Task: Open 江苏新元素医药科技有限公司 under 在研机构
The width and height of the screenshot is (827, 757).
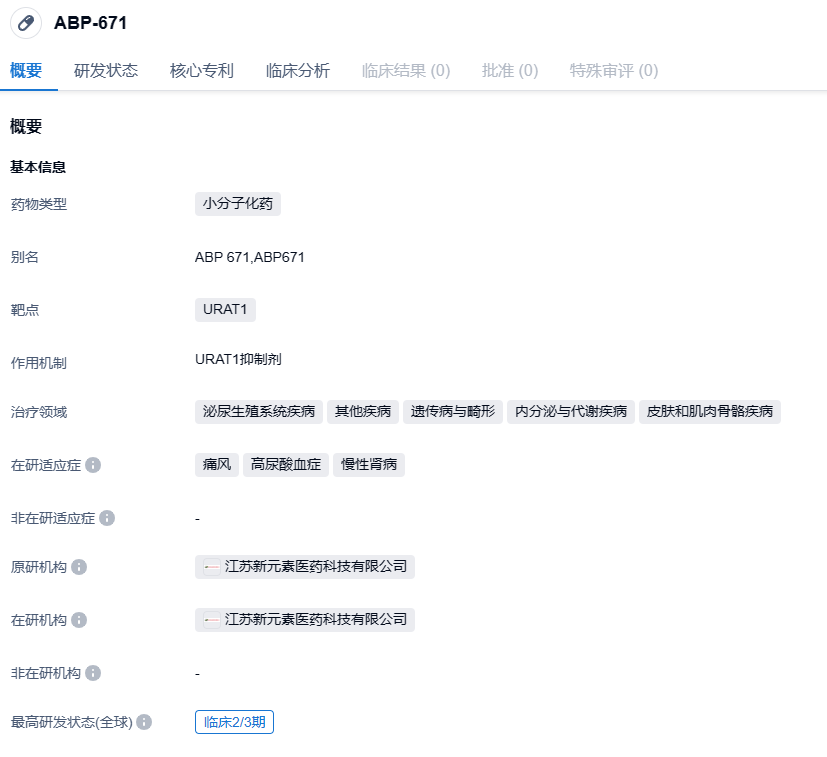Action: [x=316, y=620]
